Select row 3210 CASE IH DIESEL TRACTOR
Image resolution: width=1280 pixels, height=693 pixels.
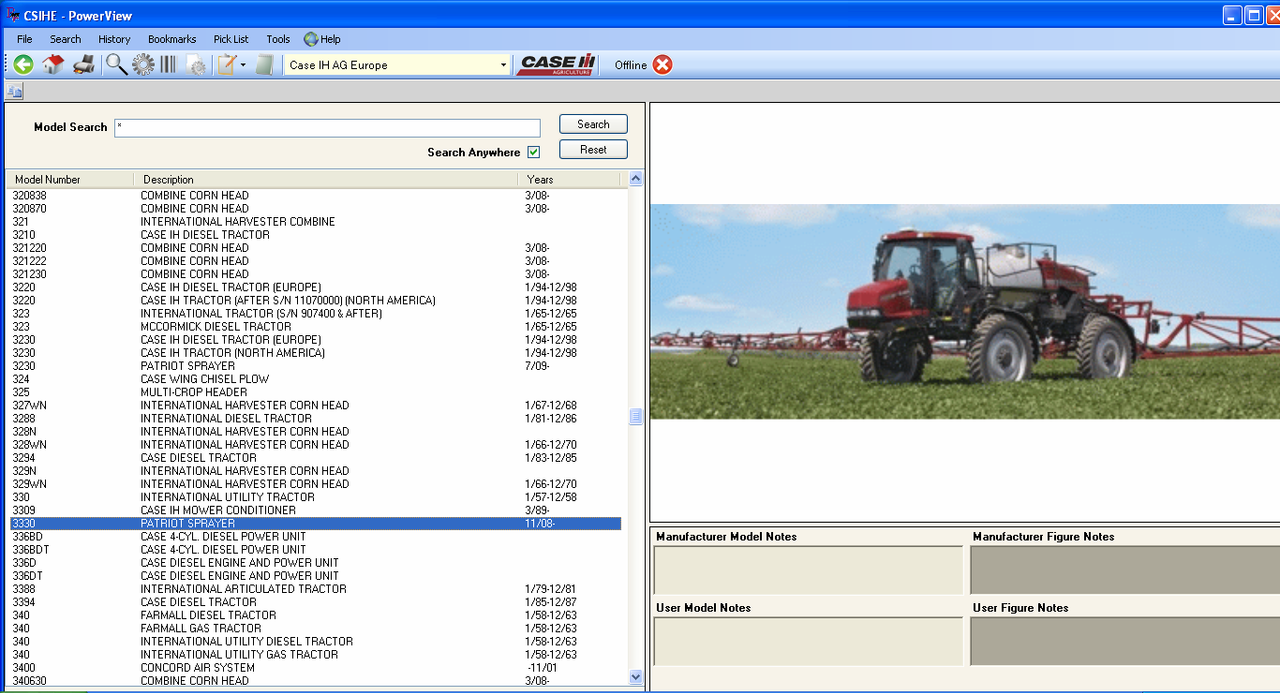pyautogui.click(x=315, y=235)
